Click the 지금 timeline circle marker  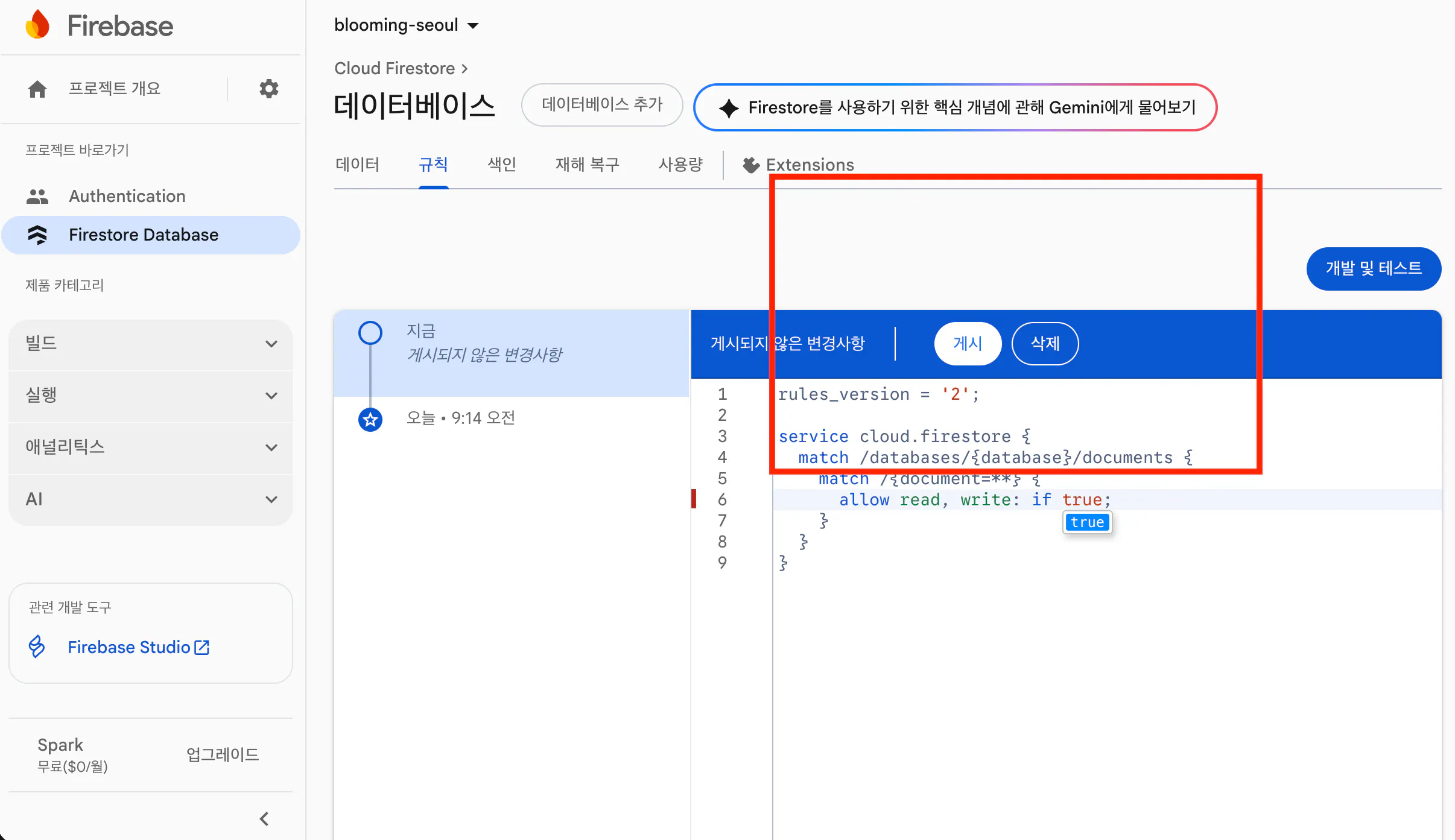coord(370,332)
